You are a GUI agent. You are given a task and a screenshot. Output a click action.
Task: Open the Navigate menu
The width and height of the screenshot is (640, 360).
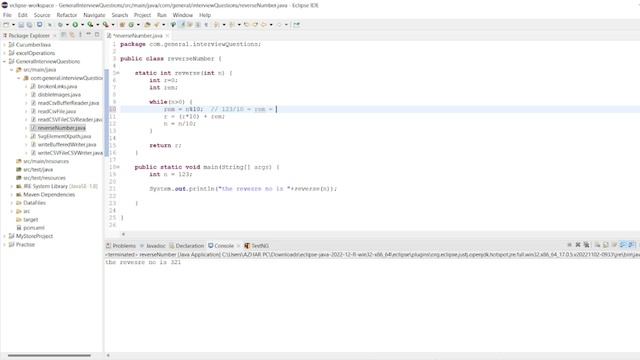coord(94,15)
